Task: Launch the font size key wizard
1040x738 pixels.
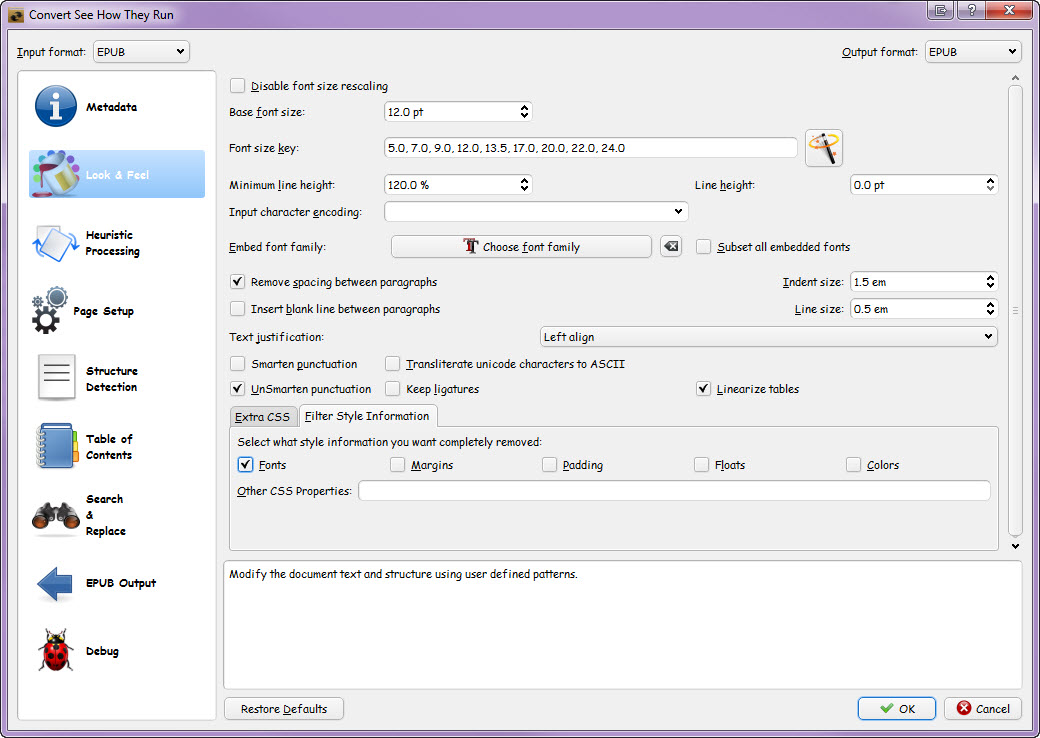Action: tap(824, 148)
